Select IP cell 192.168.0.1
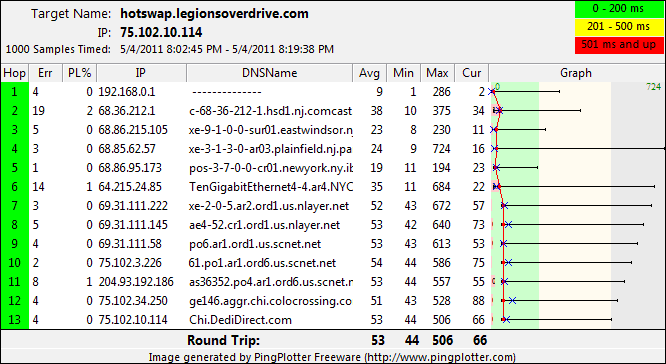 127,92
